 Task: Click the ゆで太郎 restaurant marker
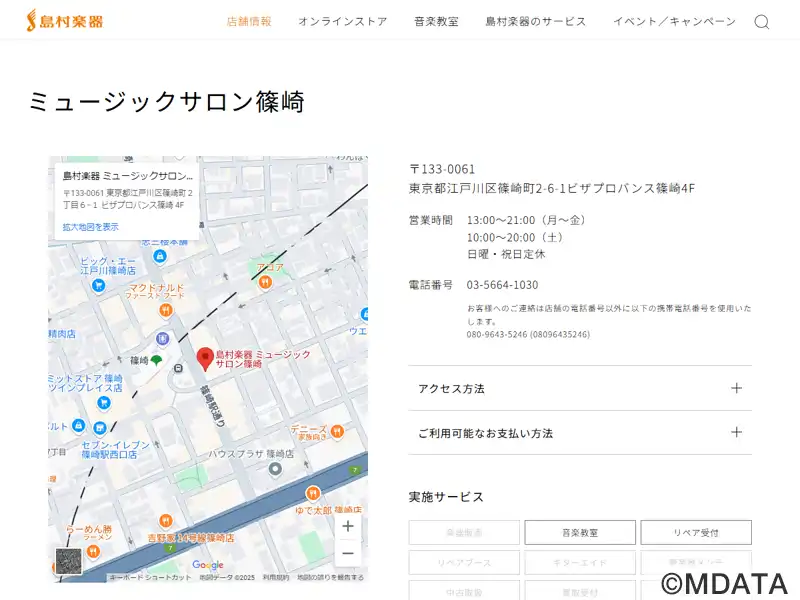coord(313,493)
